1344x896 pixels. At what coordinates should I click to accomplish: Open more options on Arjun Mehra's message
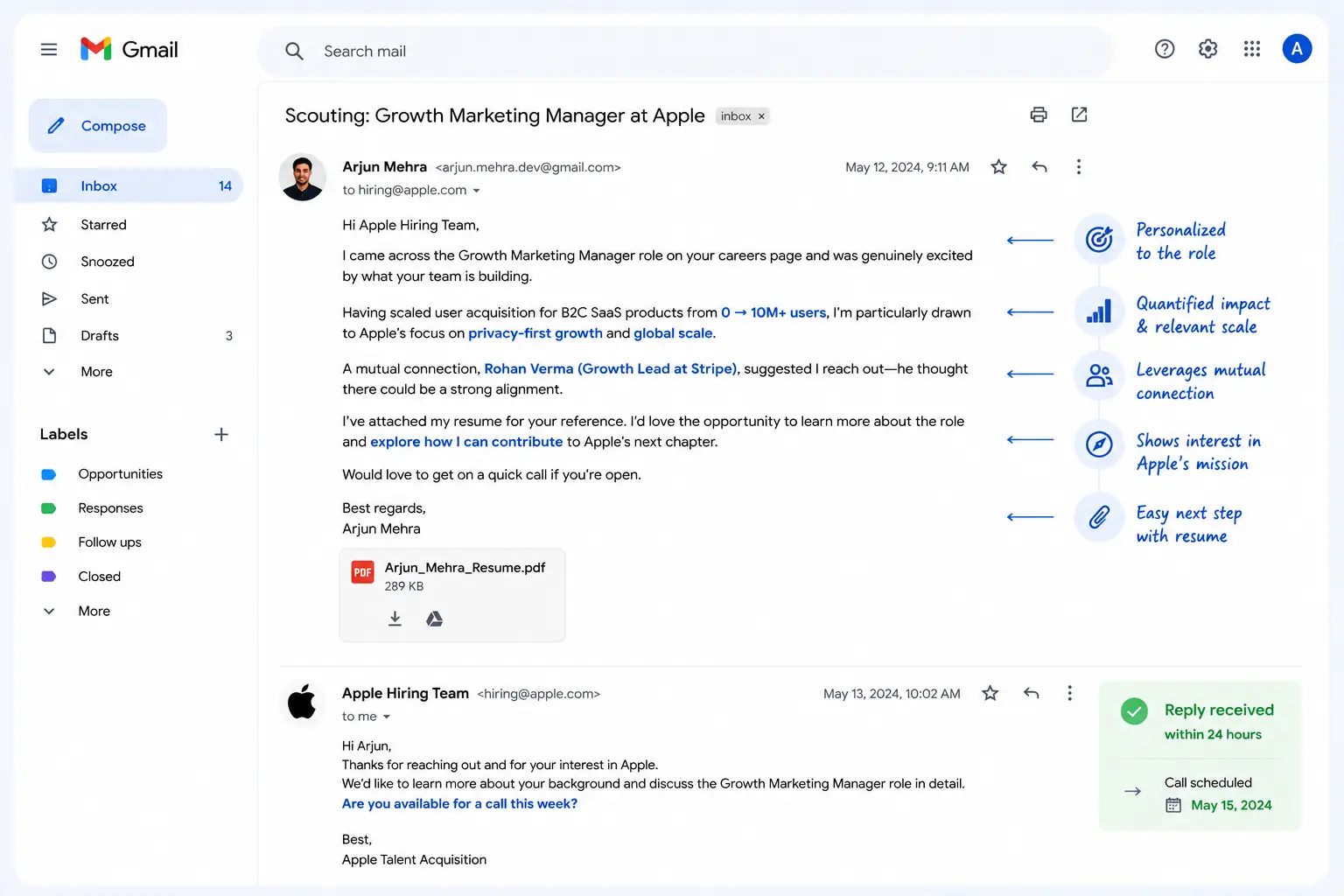point(1079,166)
